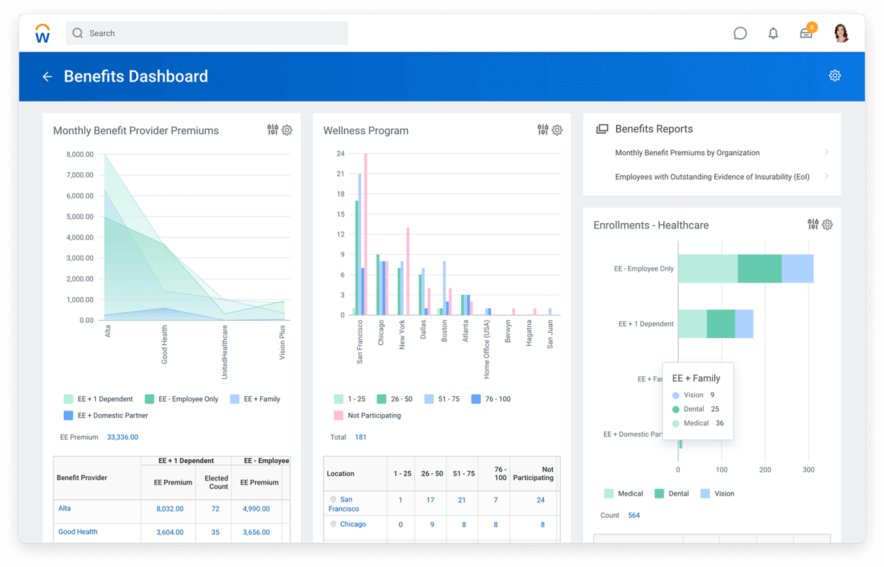Click Alta EE Premium value 8,032.00
This screenshot has height=567, width=884.
(170, 509)
